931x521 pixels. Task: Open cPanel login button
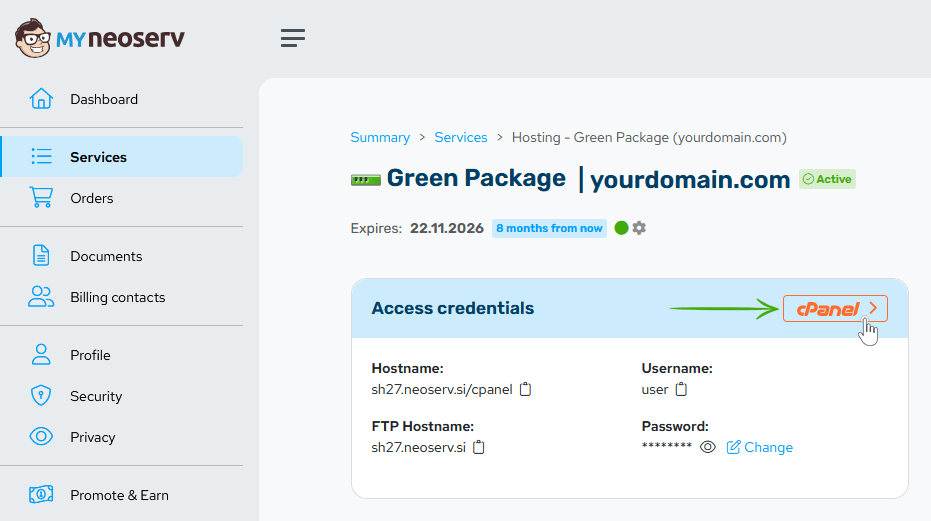tap(835, 309)
